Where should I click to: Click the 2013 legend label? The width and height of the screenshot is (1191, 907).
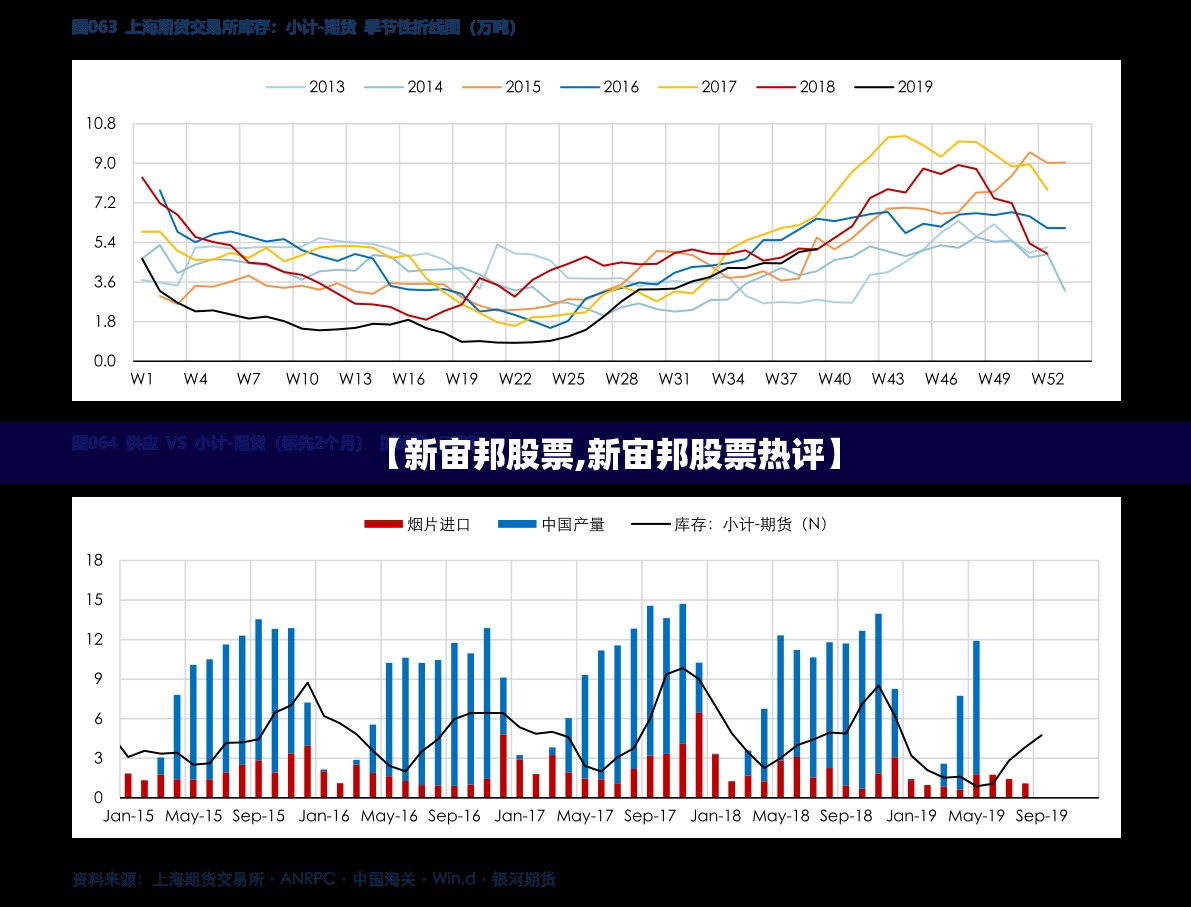point(327,87)
